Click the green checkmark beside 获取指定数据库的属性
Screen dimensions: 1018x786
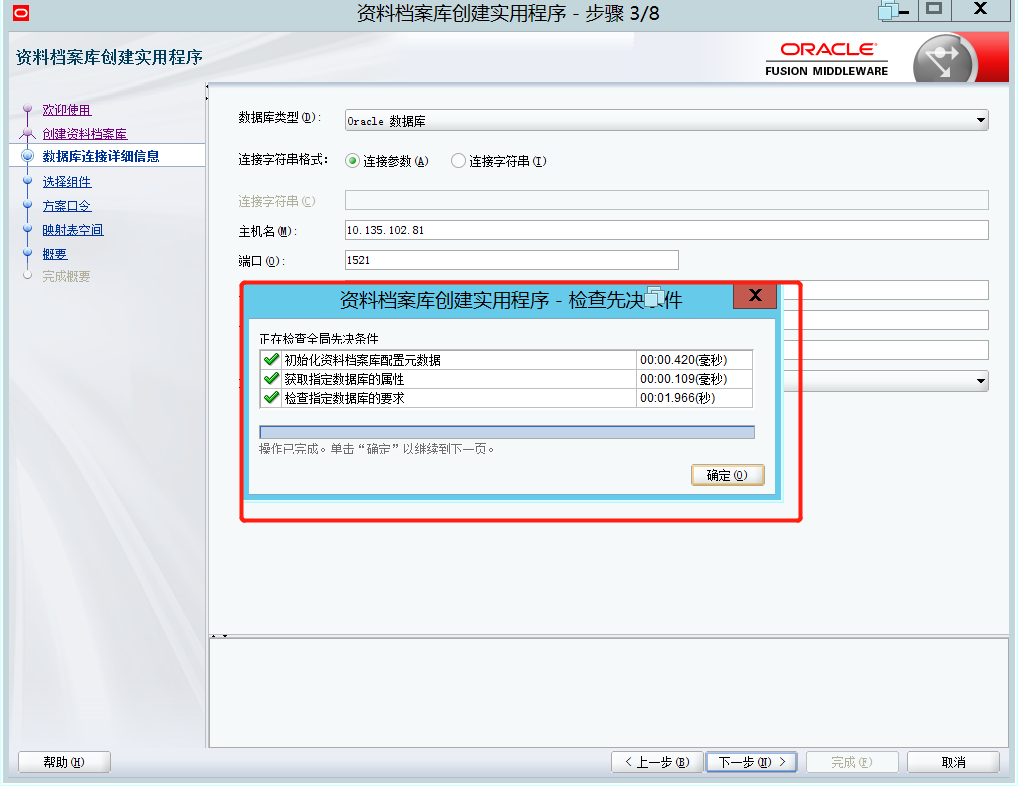[270, 379]
